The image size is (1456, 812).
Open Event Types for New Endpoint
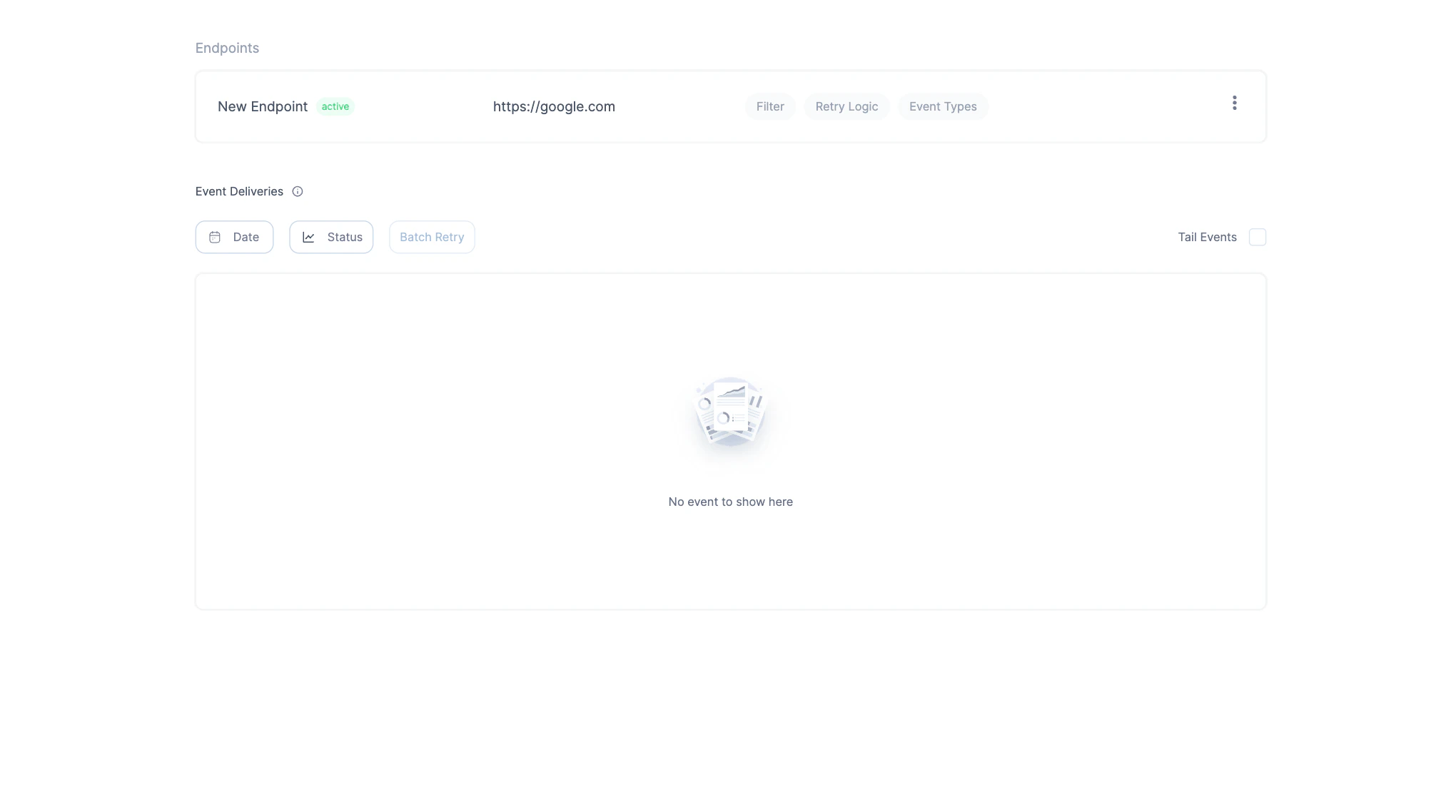click(x=942, y=106)
